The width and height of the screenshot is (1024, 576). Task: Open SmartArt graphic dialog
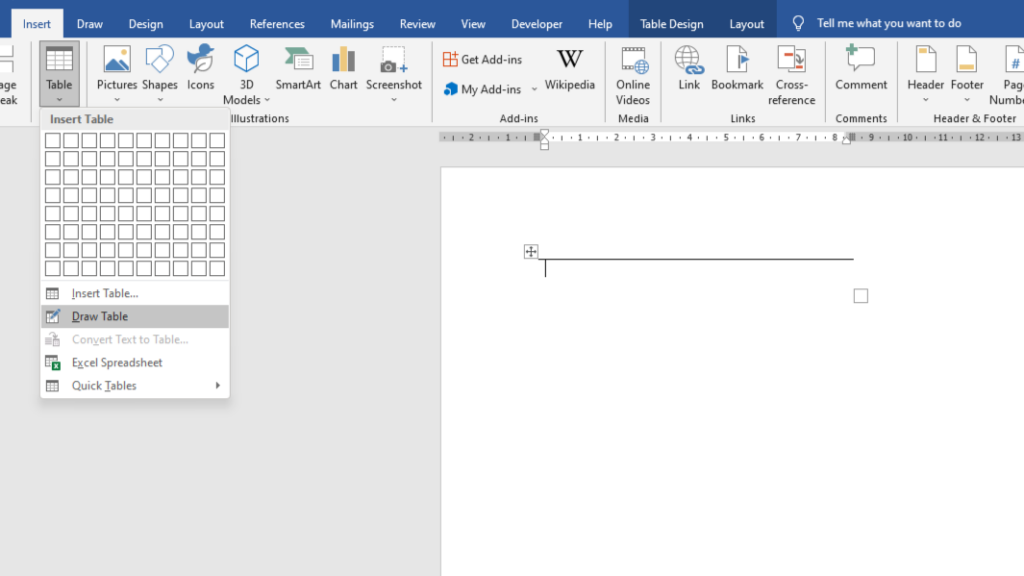pyautogui.click(x=298, y=69)
